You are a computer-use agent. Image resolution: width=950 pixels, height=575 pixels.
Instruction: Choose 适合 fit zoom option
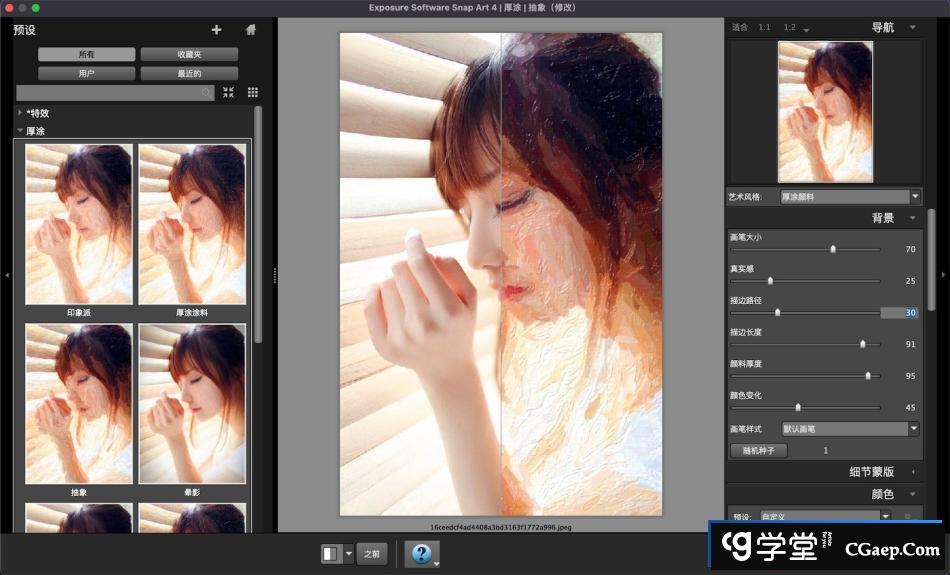click(740, 27)
